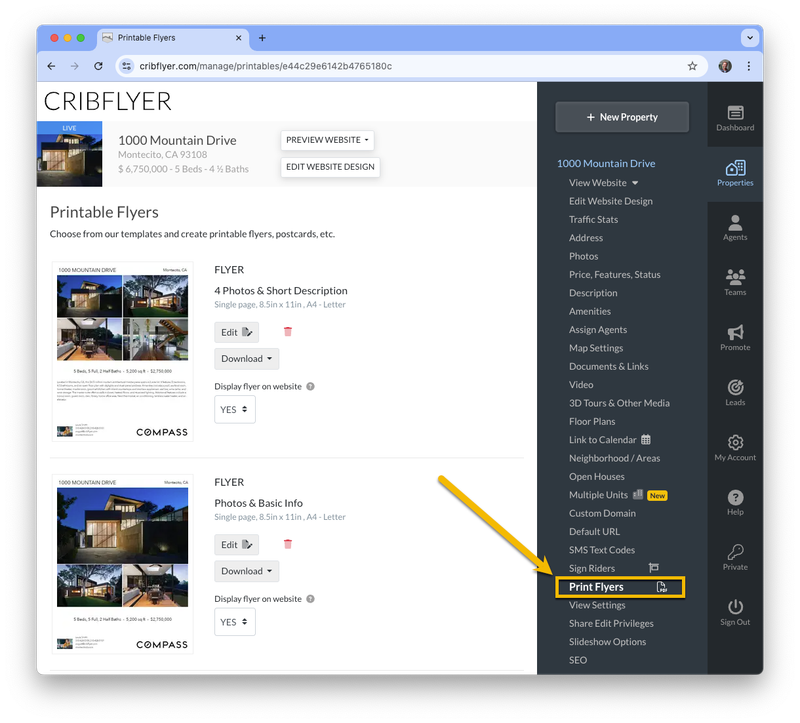800x723 pixels.
Task: View site information icon in address bar
Action: [127, 66]
